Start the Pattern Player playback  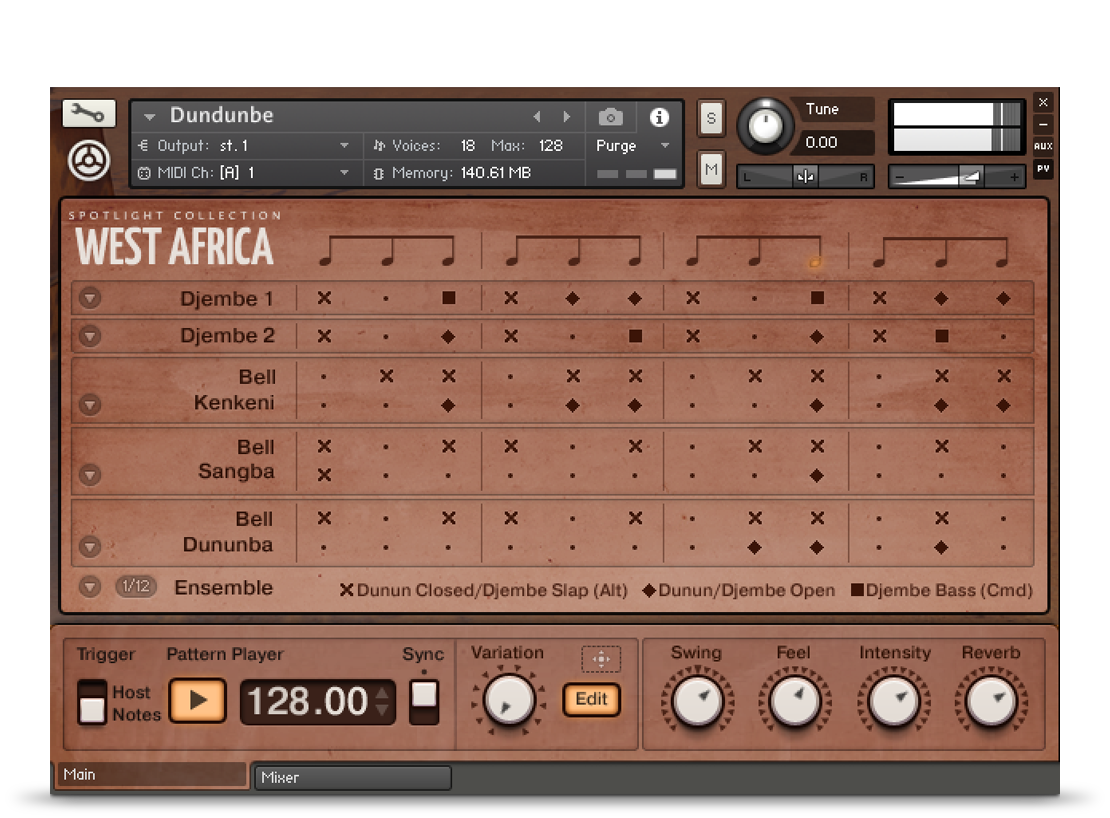(198, 701)
